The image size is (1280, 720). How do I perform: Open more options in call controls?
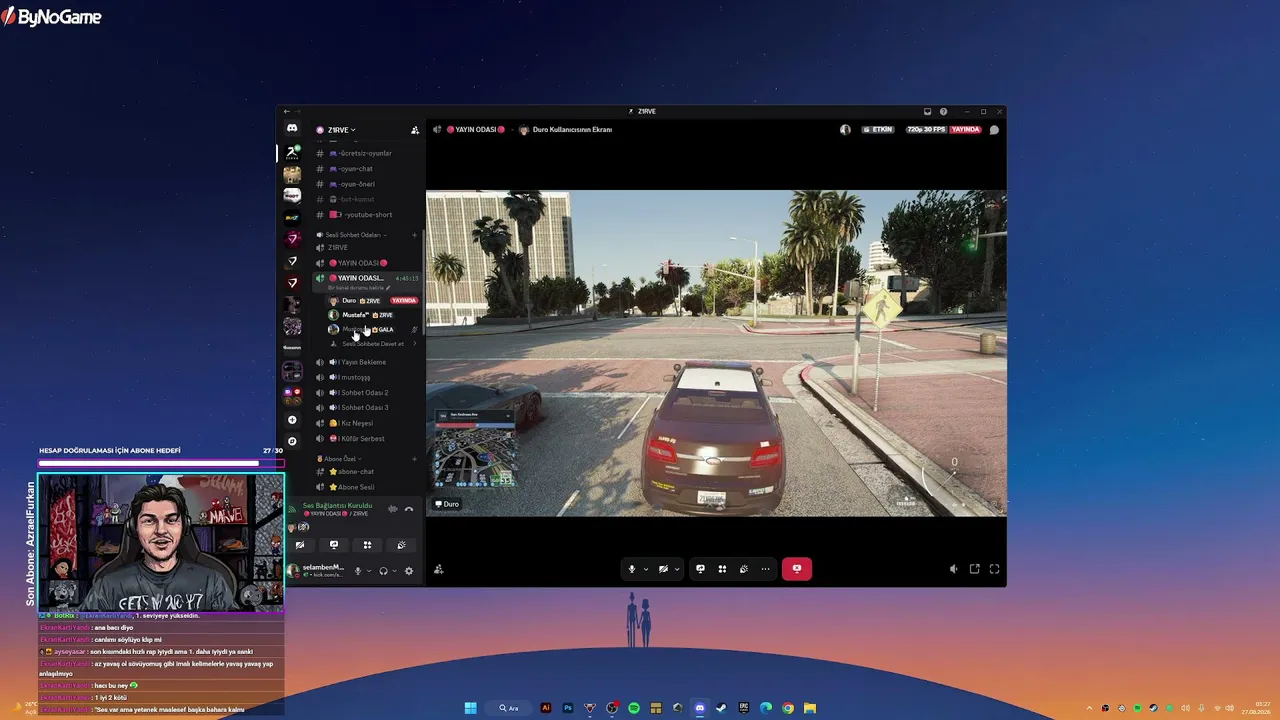pos(766,569)
